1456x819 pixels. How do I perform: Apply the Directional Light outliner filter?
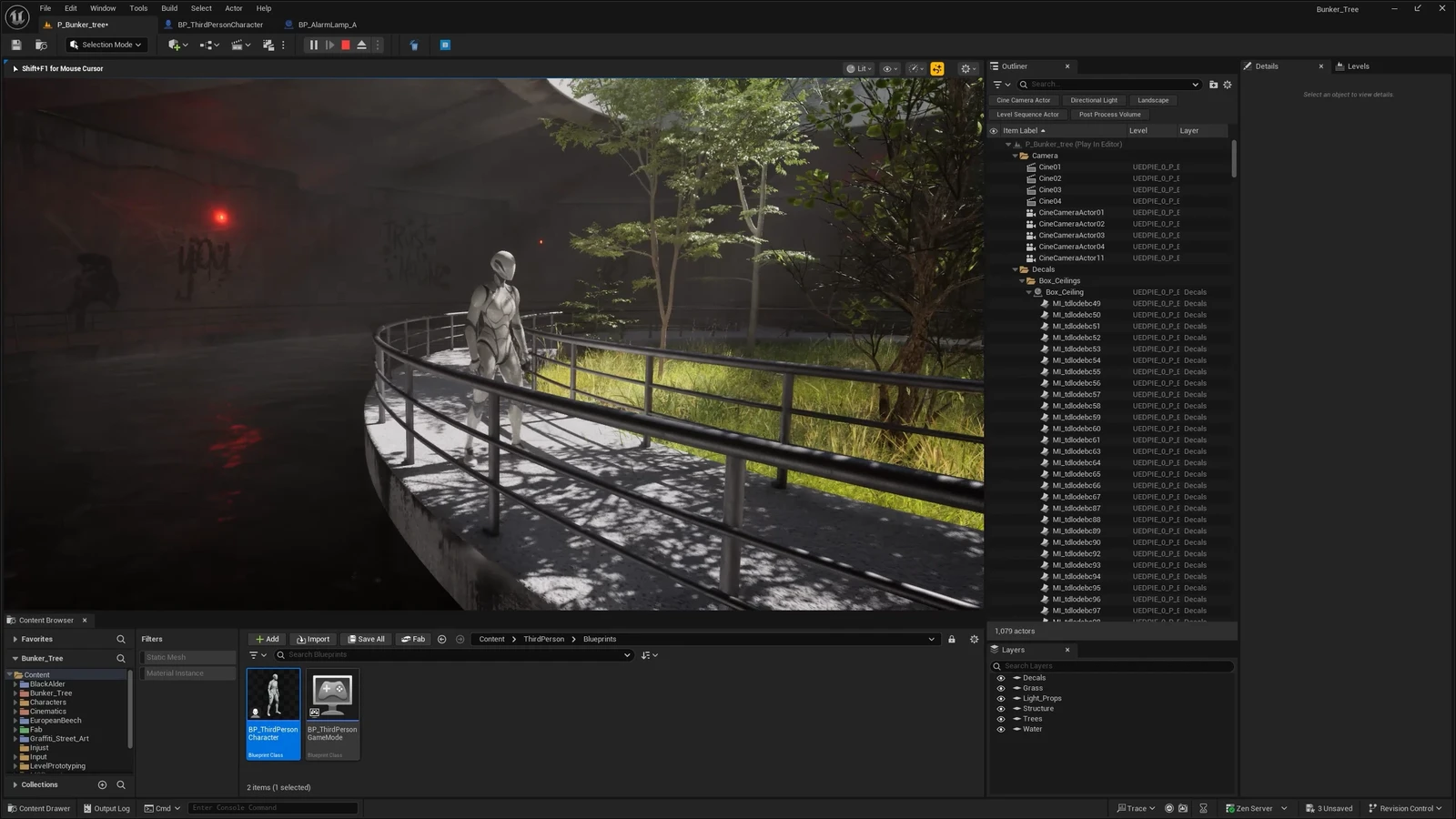pyautogui.click(x=1094, y=100)
